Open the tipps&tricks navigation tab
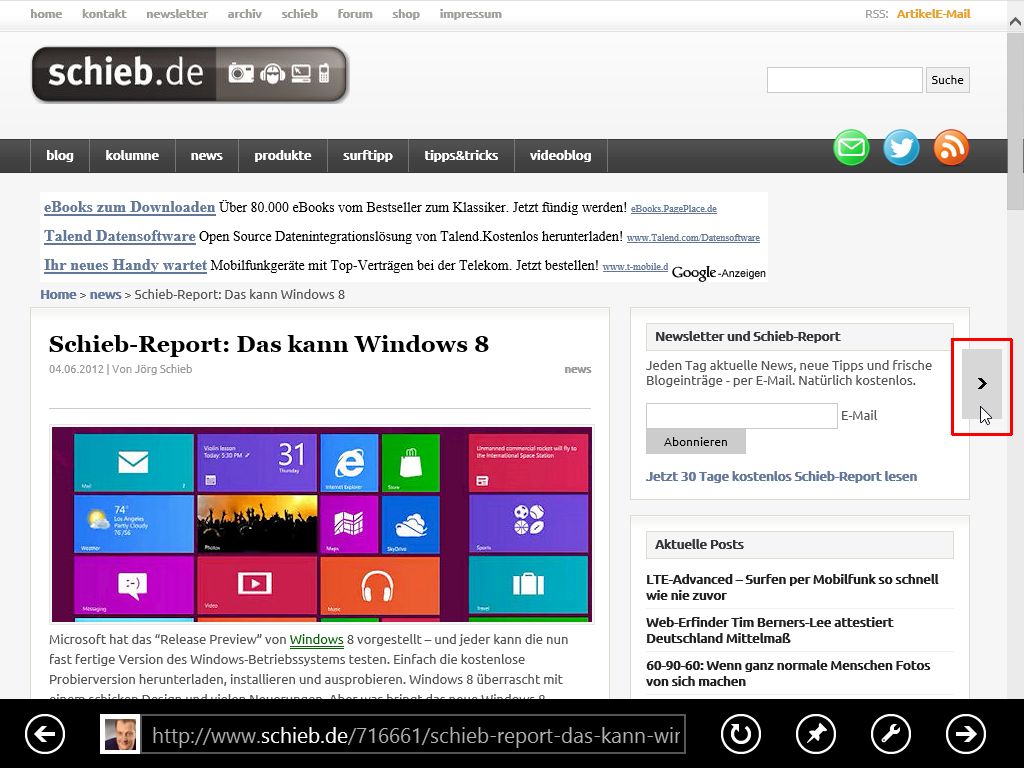1024x768 pixels. coord(461,155)
